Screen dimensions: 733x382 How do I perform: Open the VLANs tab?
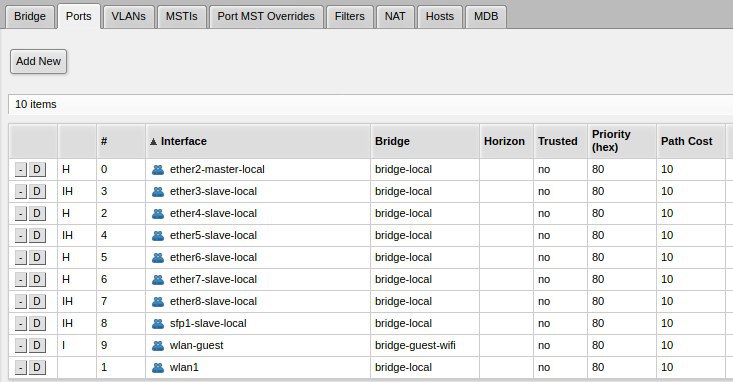point(129,16)
